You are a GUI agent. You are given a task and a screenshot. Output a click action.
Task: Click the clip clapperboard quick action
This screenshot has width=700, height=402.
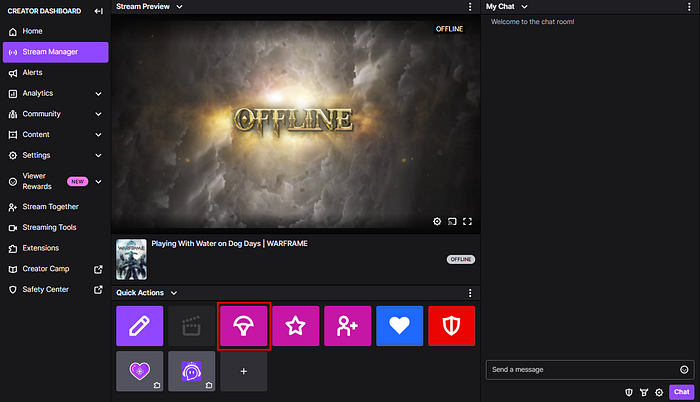pos(192,326)
